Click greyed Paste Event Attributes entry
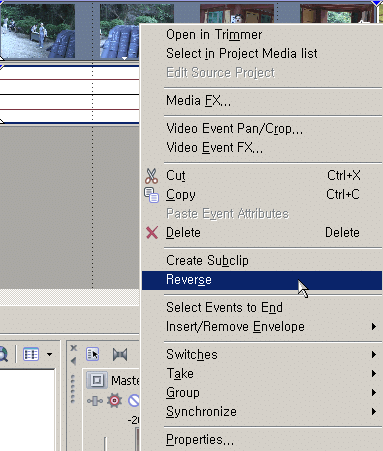 click(x=262, y=214)
